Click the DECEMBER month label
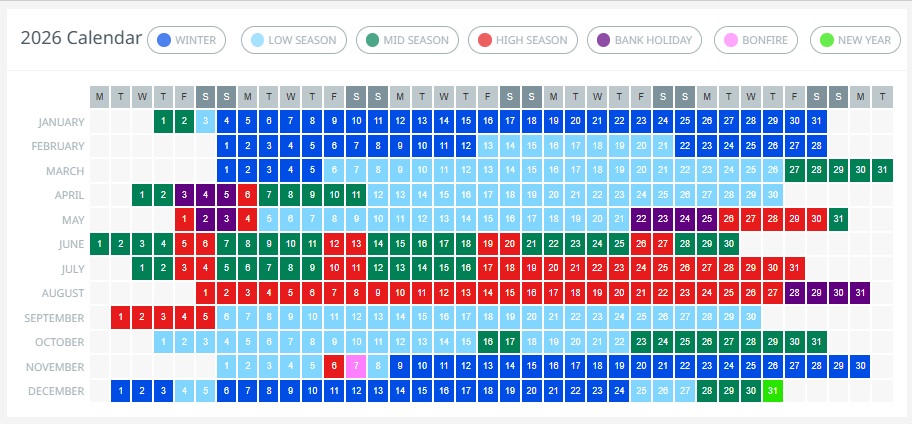 point(56,391)
